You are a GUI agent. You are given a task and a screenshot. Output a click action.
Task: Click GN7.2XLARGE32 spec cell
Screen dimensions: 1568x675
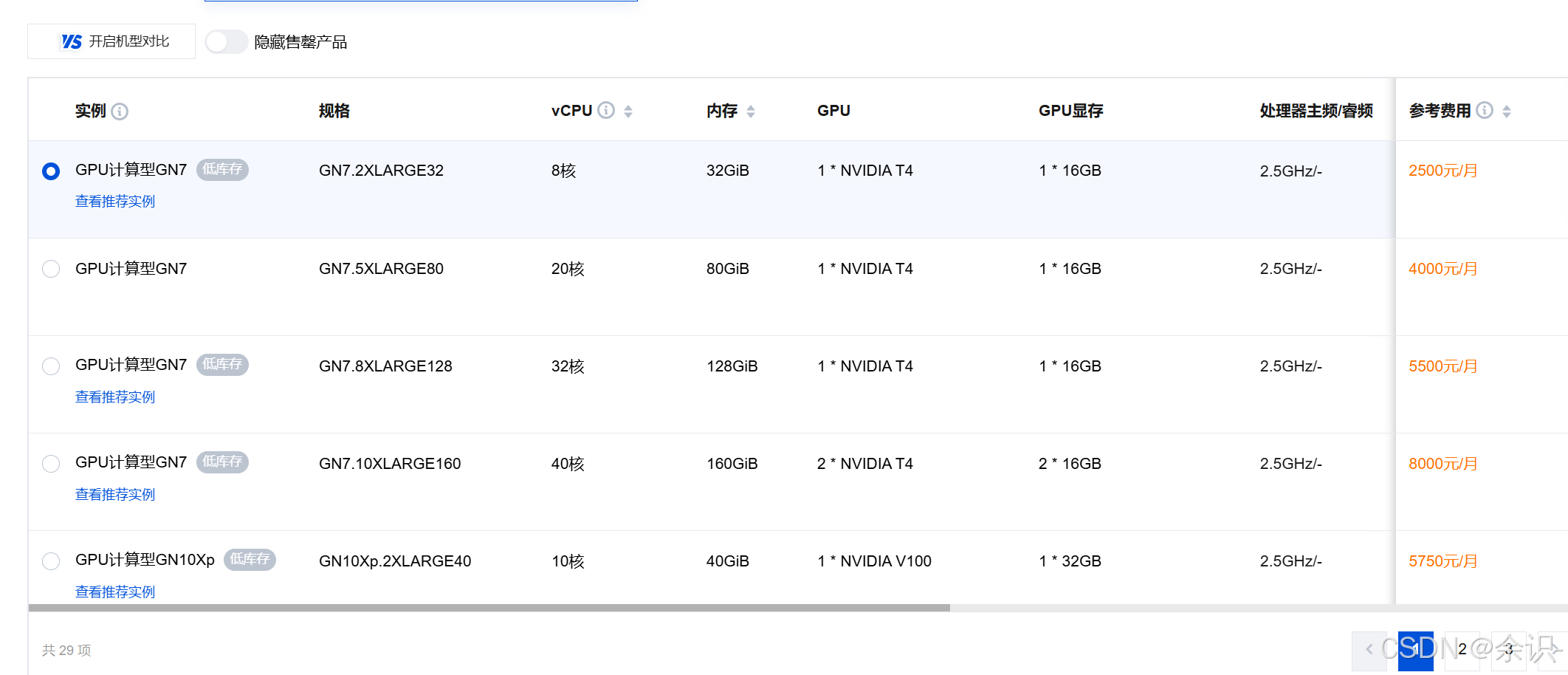pos(381,171)
